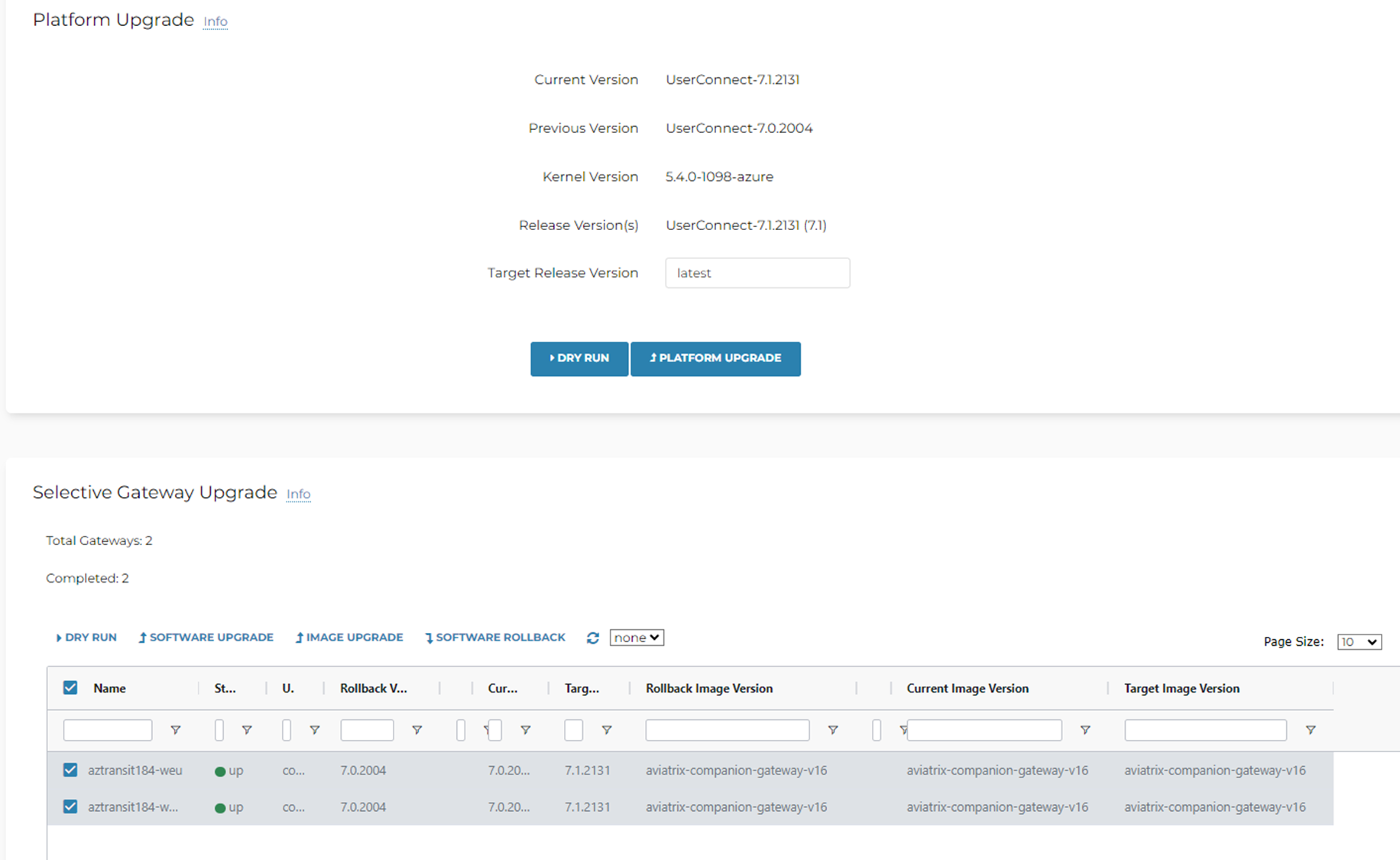
Task: Click the Completed: 2 text
Action: (x=87, y=578)
